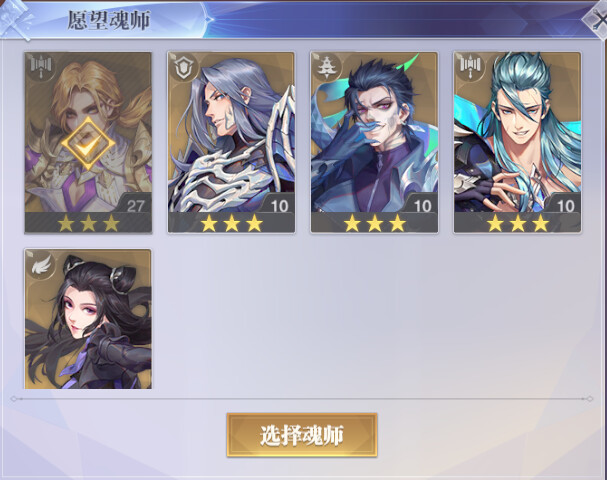Click the 选择魂师 confirm button
This screenshot has width=607, height=480.
point(302,435)
